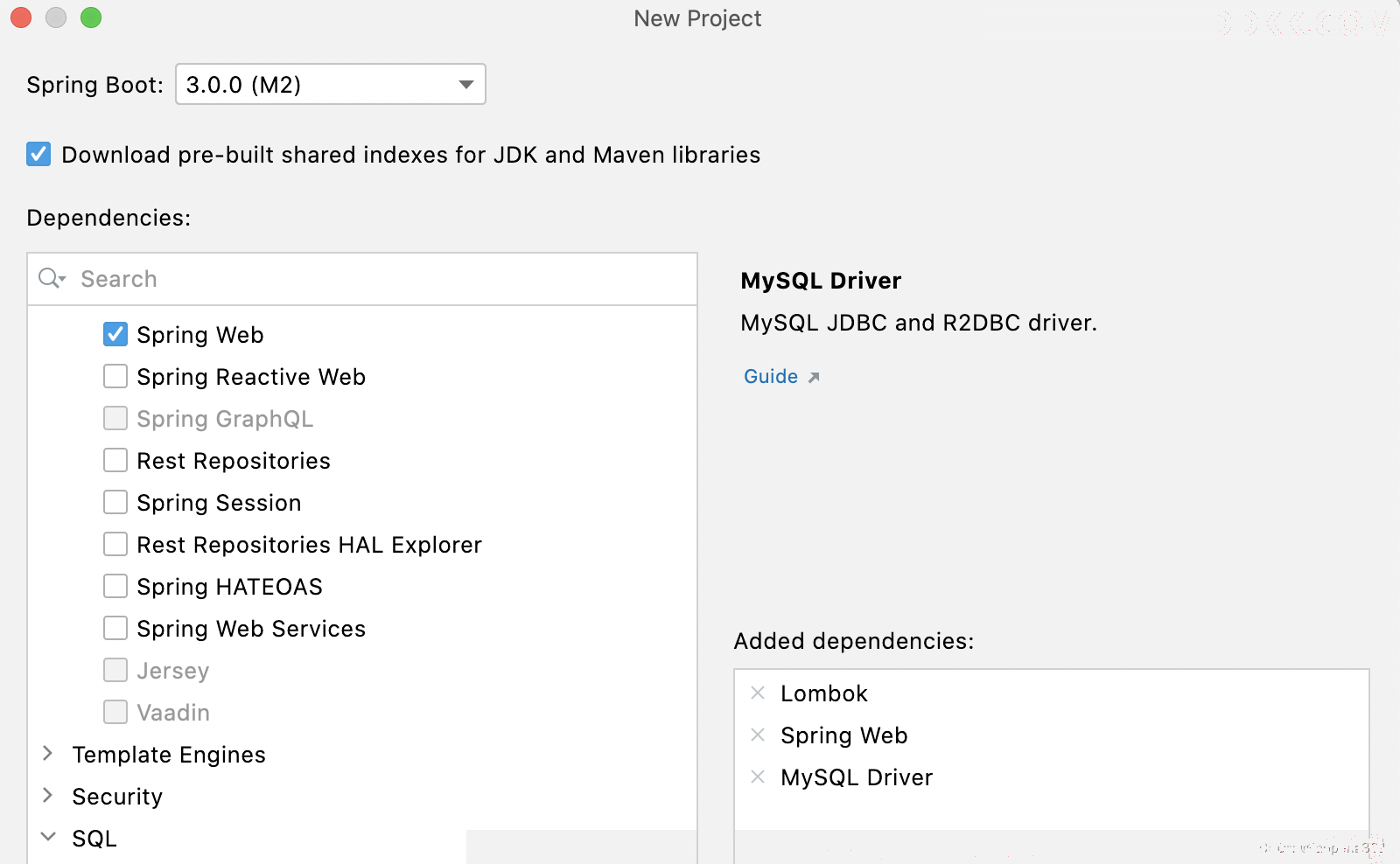This screenshot has height=864, width=1400.
Task: Click the SQL tree label
Action: (94, 839)
